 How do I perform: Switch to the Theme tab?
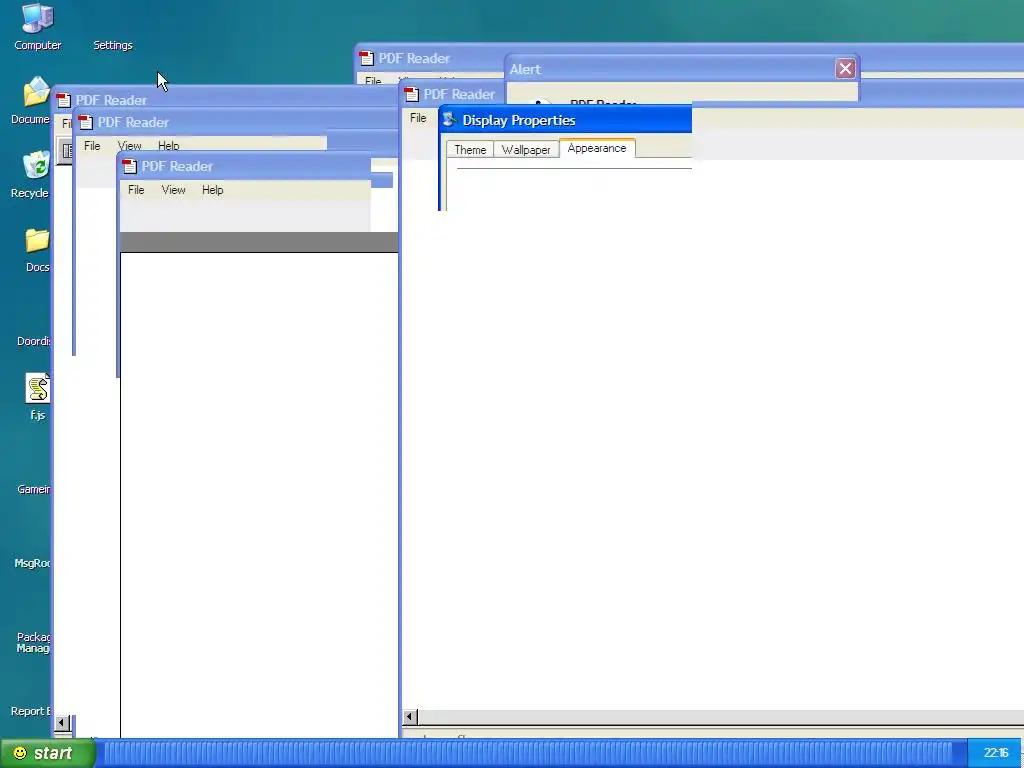click(x=470, y=150)
